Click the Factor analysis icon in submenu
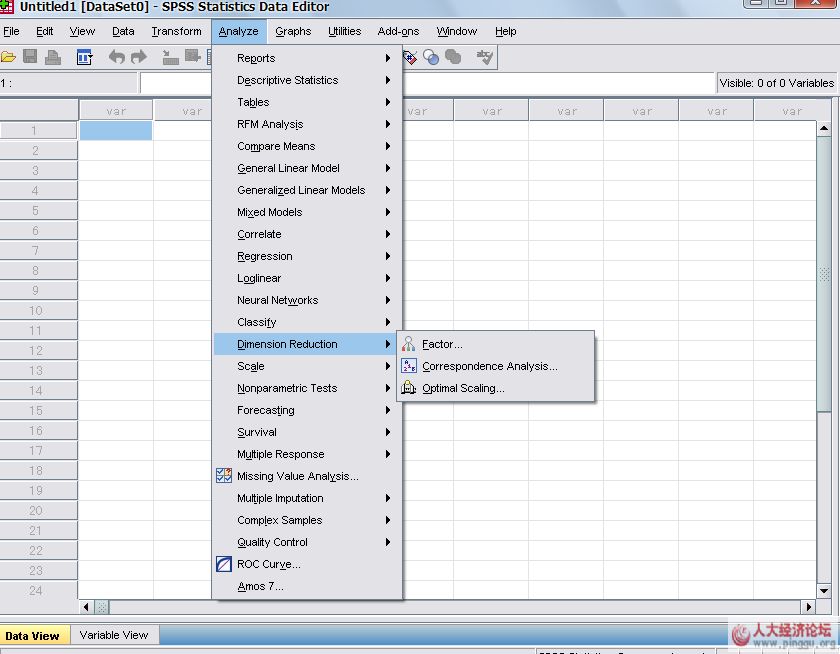Image resolution: width=840 pixels, height=654 pixels. coord(408,344)
